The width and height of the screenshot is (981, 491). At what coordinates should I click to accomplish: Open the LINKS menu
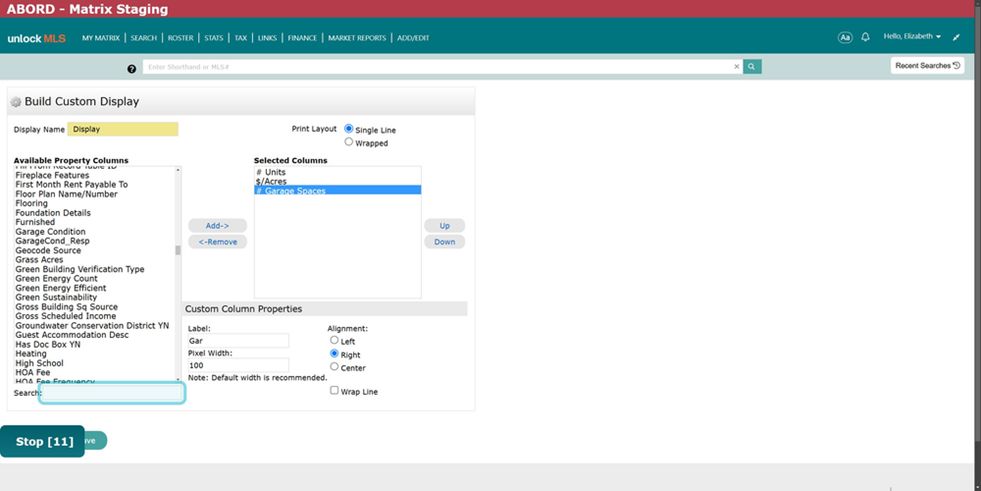pyautogui.click(x=267, y=38)
